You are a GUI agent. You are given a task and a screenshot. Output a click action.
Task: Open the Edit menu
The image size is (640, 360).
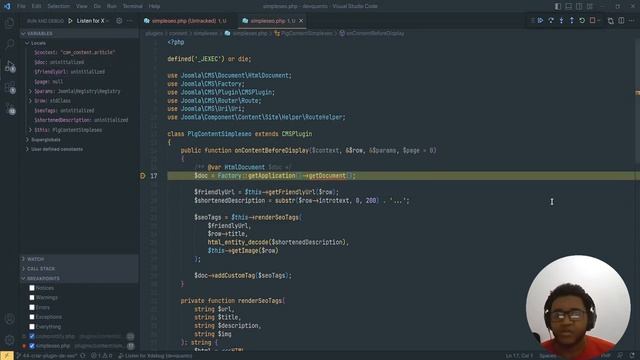pyautogui.click(x=36, y=7)
